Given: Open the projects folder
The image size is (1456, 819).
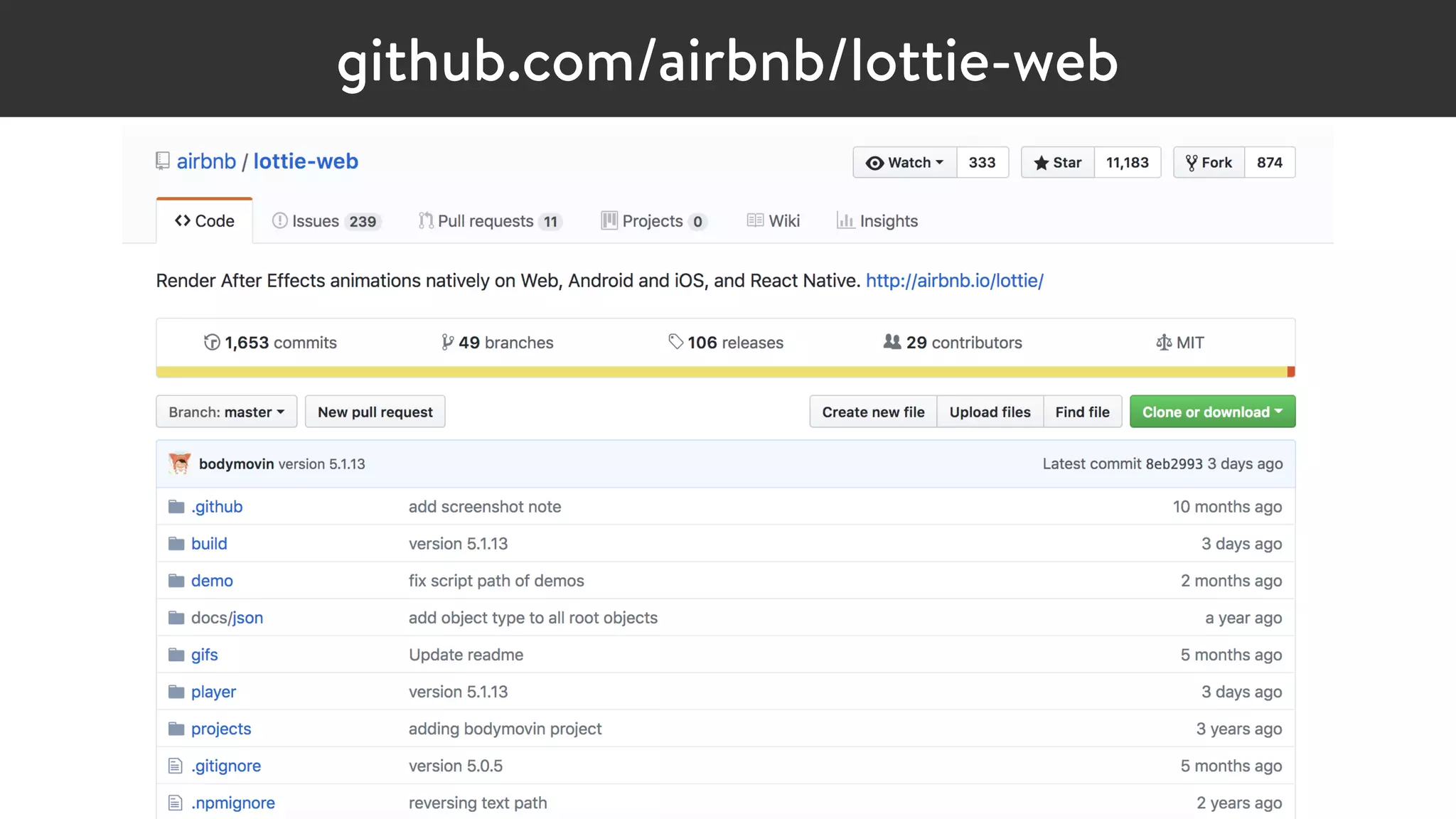Looking at the screenshot, I should (221, 729).
